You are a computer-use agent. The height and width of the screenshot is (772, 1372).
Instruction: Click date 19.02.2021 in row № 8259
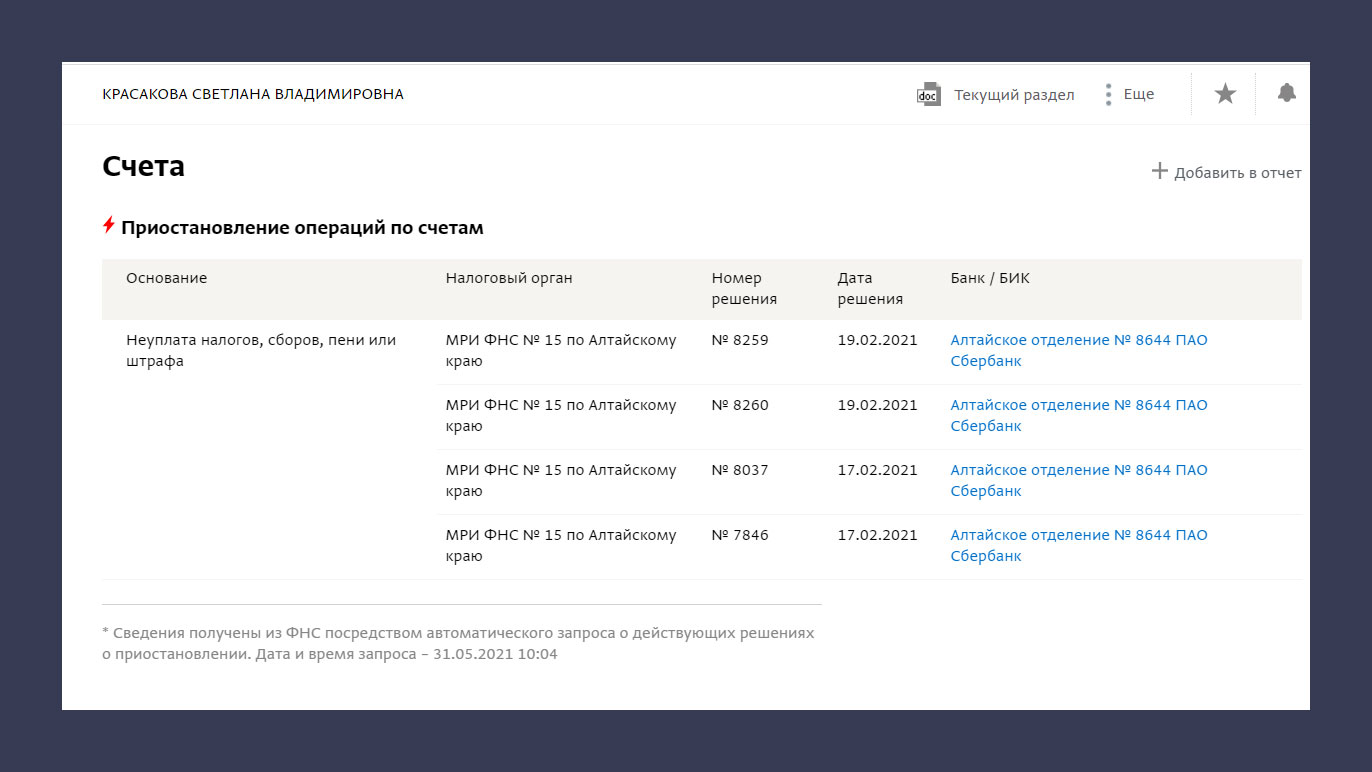pos(878,340)
